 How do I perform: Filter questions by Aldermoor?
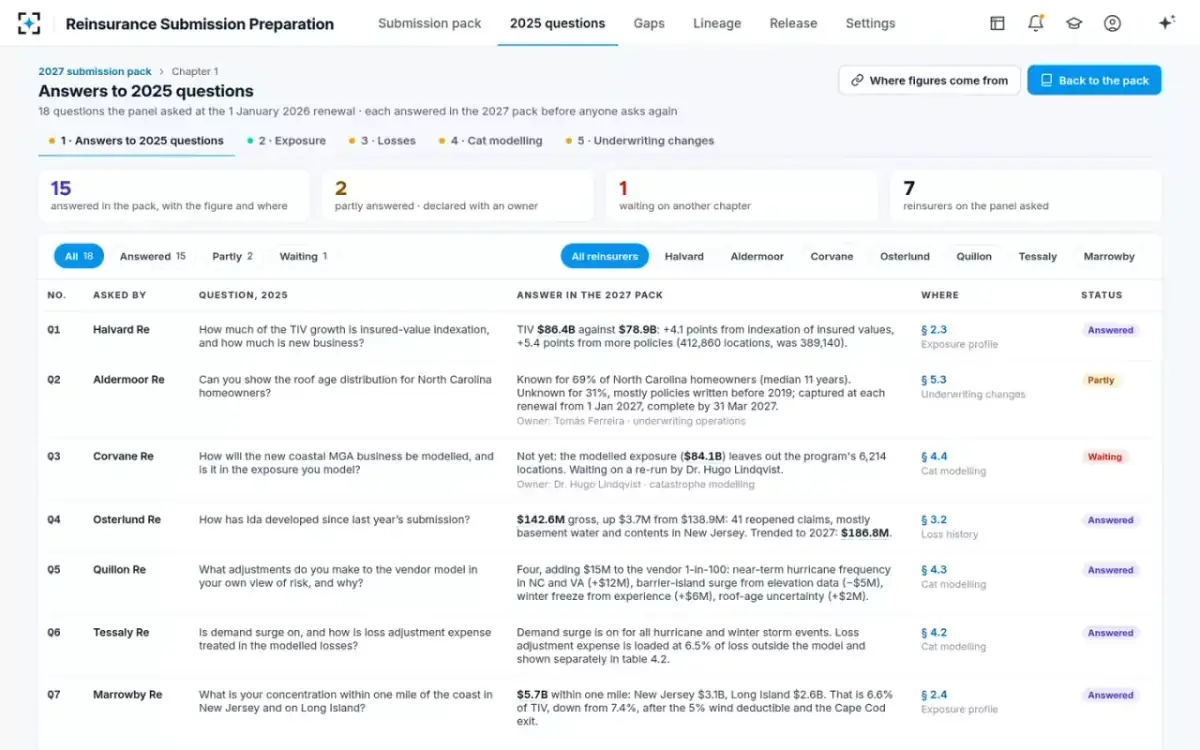click(x=757, y=256)
